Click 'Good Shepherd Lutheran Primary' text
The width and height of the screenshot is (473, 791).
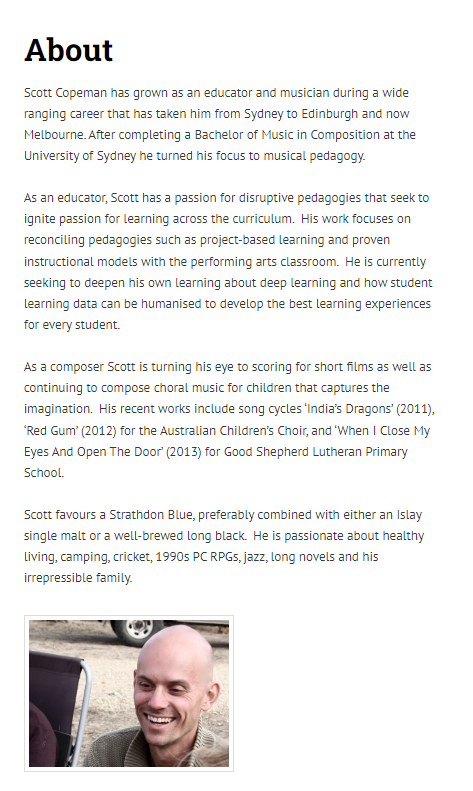coord(316,452)
